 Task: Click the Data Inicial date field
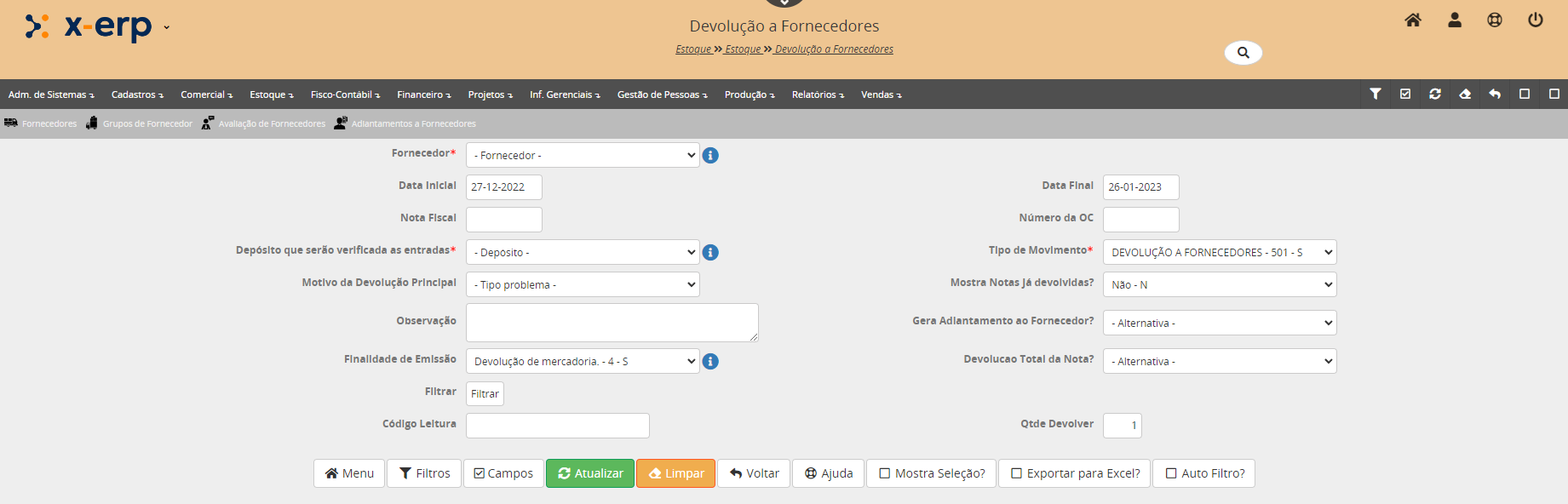coord(503,187)
